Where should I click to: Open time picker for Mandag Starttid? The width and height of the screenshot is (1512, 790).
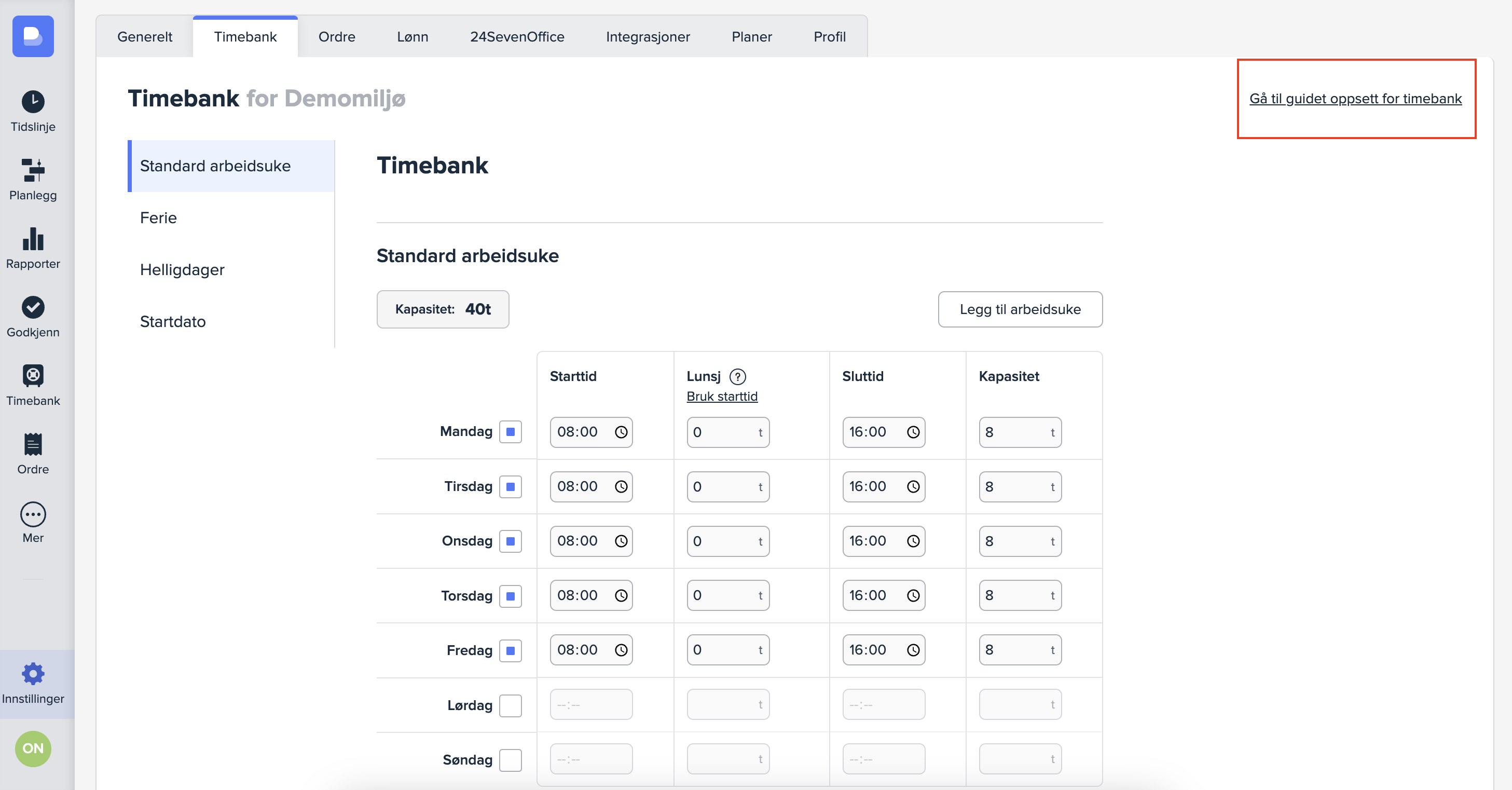[621, 432]
